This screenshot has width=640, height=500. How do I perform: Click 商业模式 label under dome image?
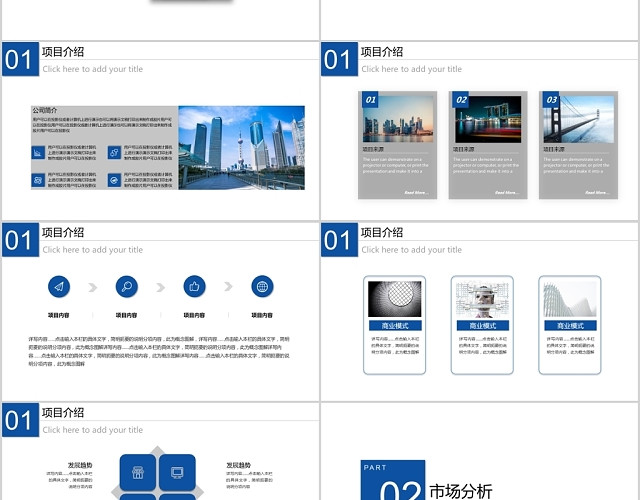pyautogui.click(x=395, y=326)
